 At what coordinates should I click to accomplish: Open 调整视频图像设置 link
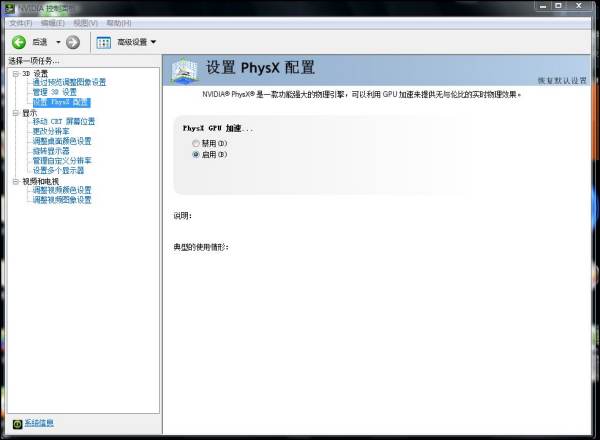click(62, 200)
